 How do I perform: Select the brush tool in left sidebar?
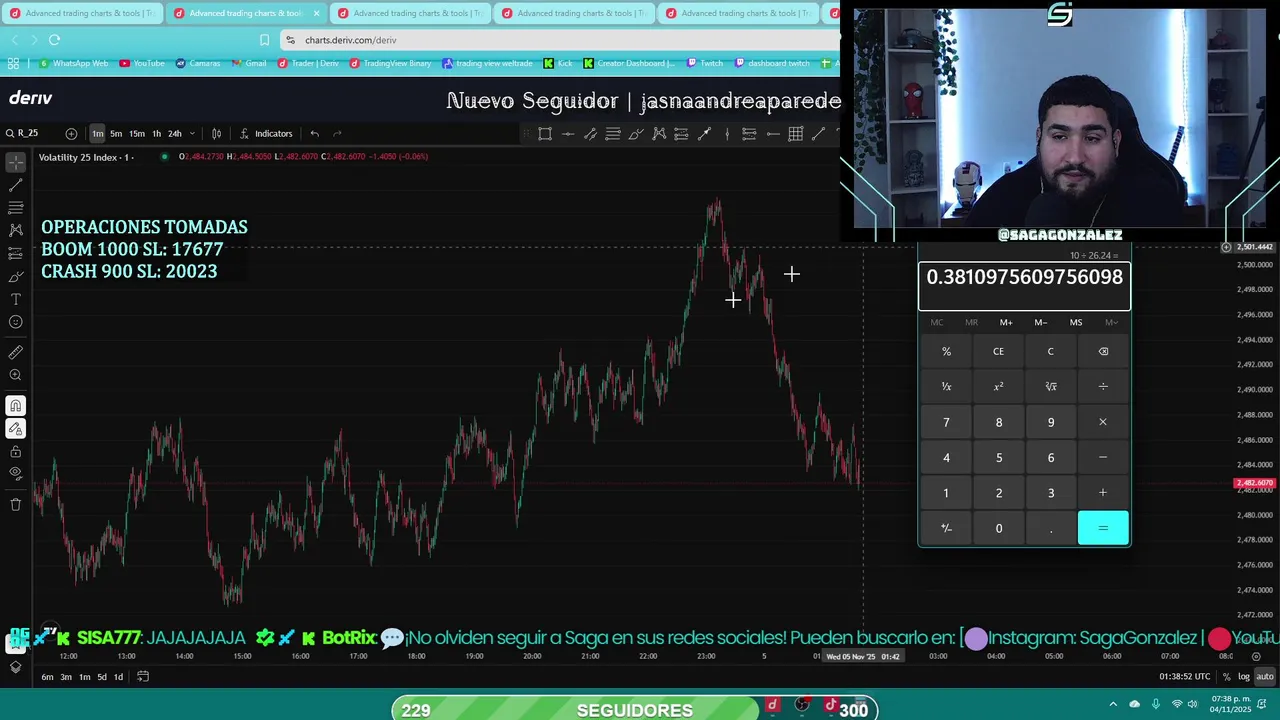click(15, 277)
